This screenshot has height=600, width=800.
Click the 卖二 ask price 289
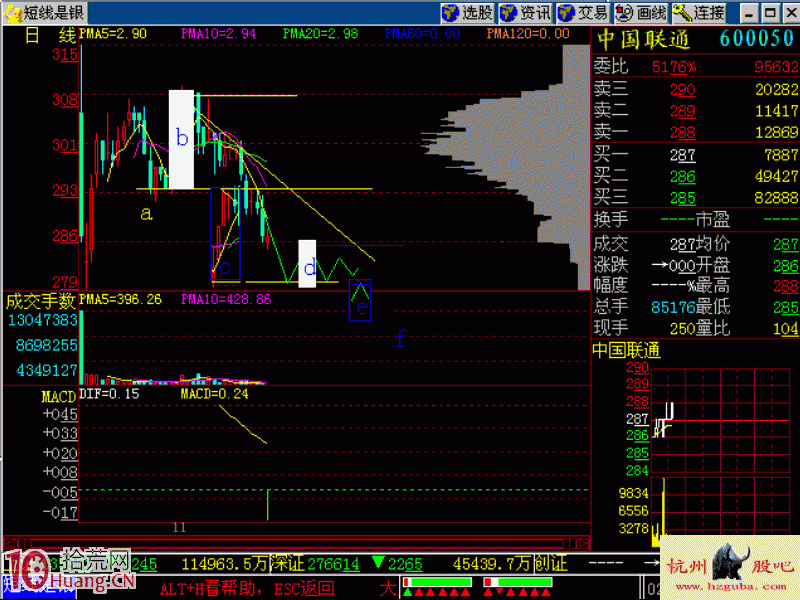[683, 111]
